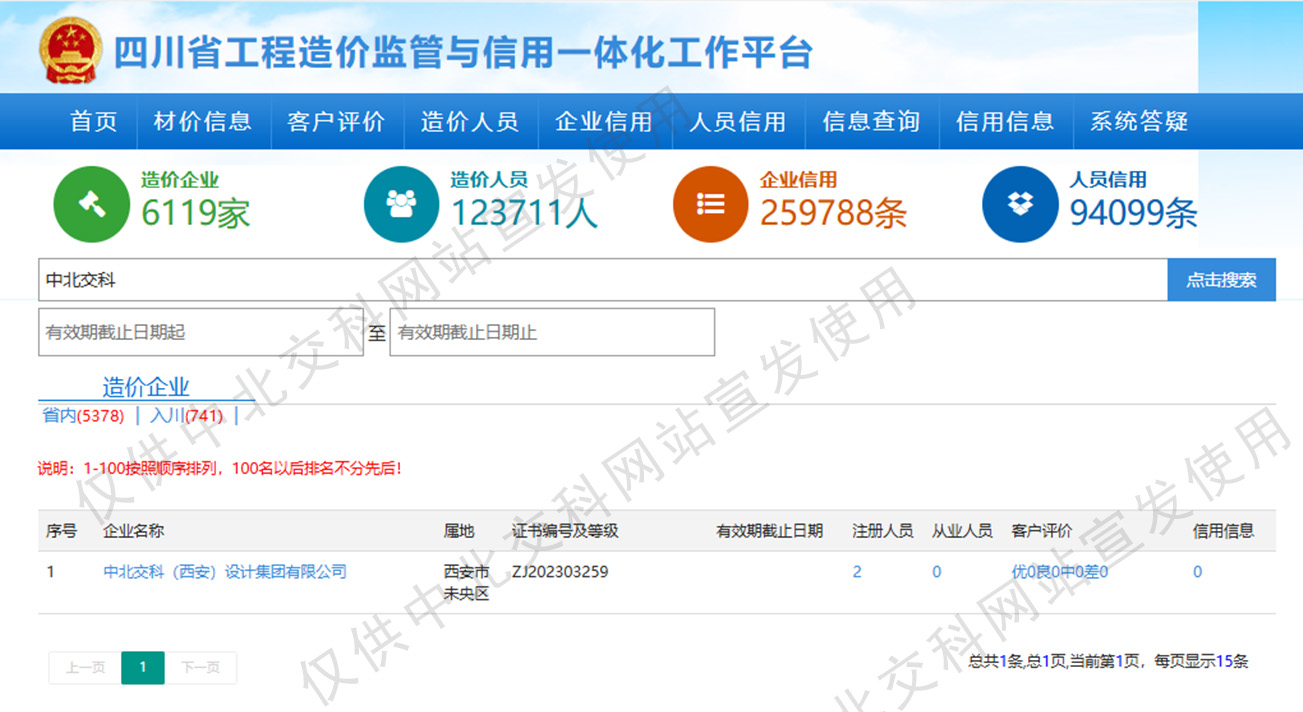Open the 首页 menu item

click(x=94, y=122)
